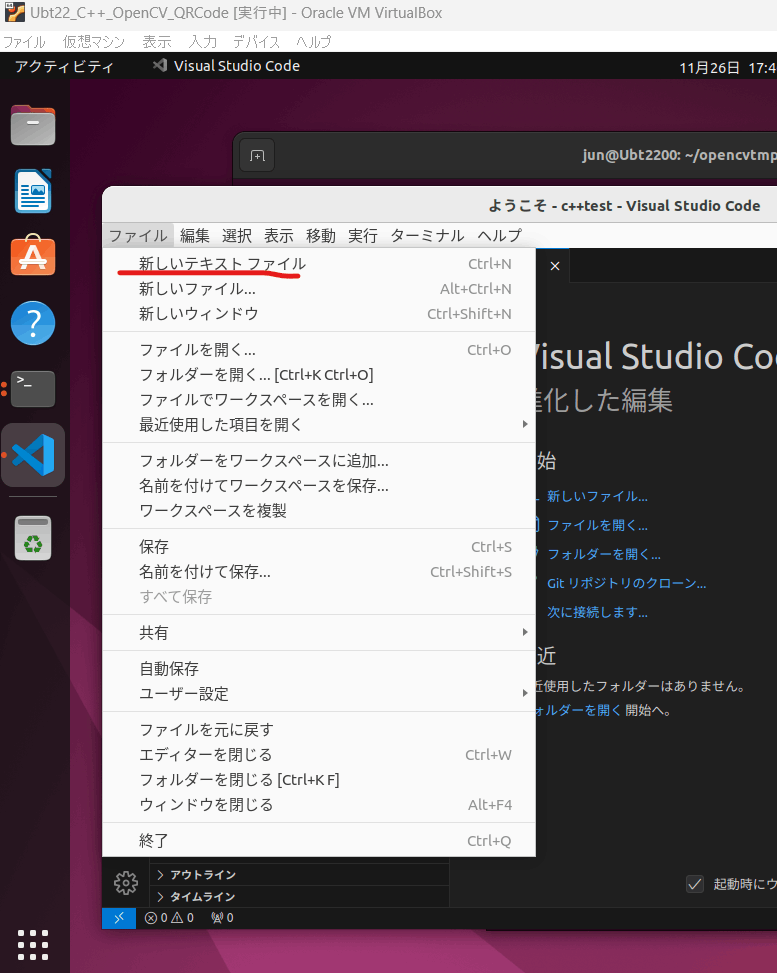
Task: Open 表示 menu in VS Code menu bar
Action: click(279, 235)
